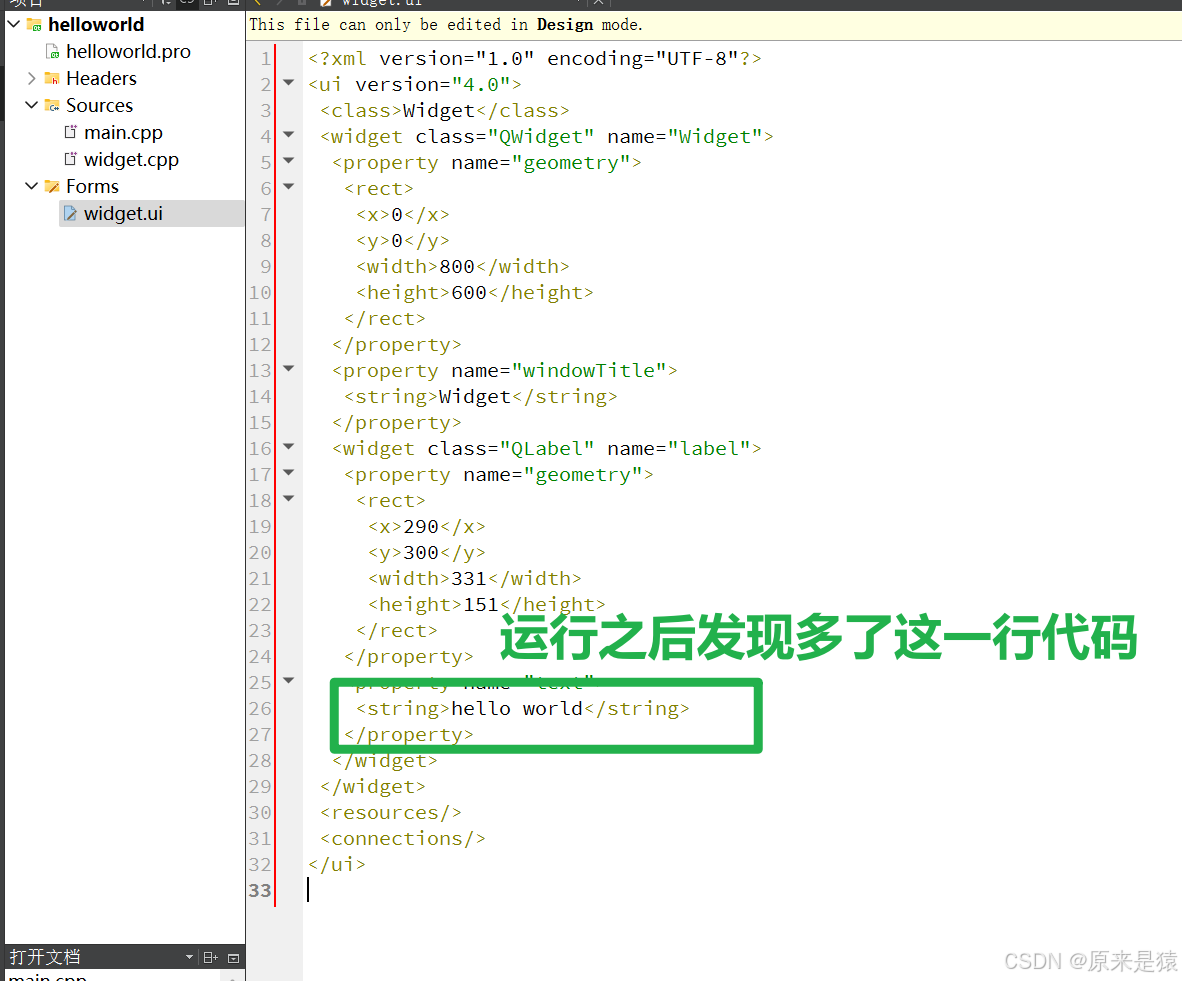This screenshot has width=1182, height=981.
Task: Open widget.ui form file
Action: [x=123, y=213]
